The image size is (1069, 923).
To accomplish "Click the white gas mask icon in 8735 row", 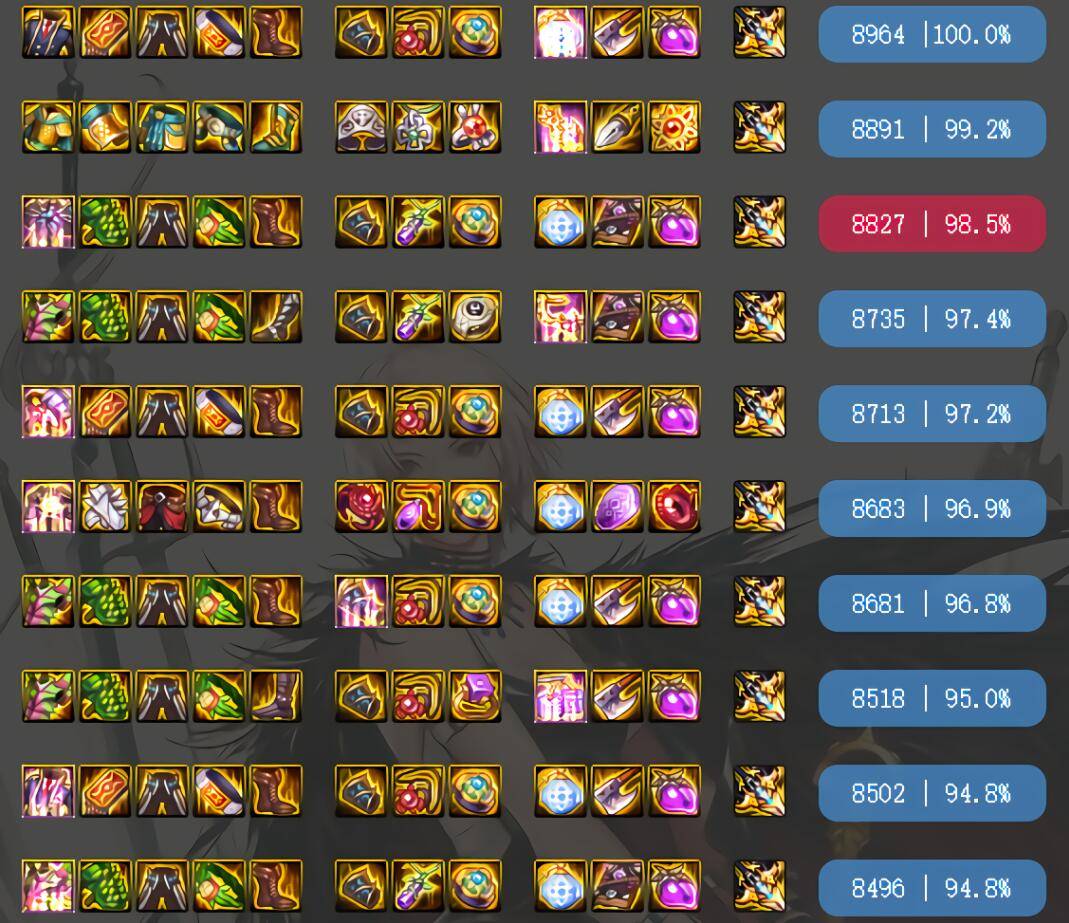I will (475, 316).
